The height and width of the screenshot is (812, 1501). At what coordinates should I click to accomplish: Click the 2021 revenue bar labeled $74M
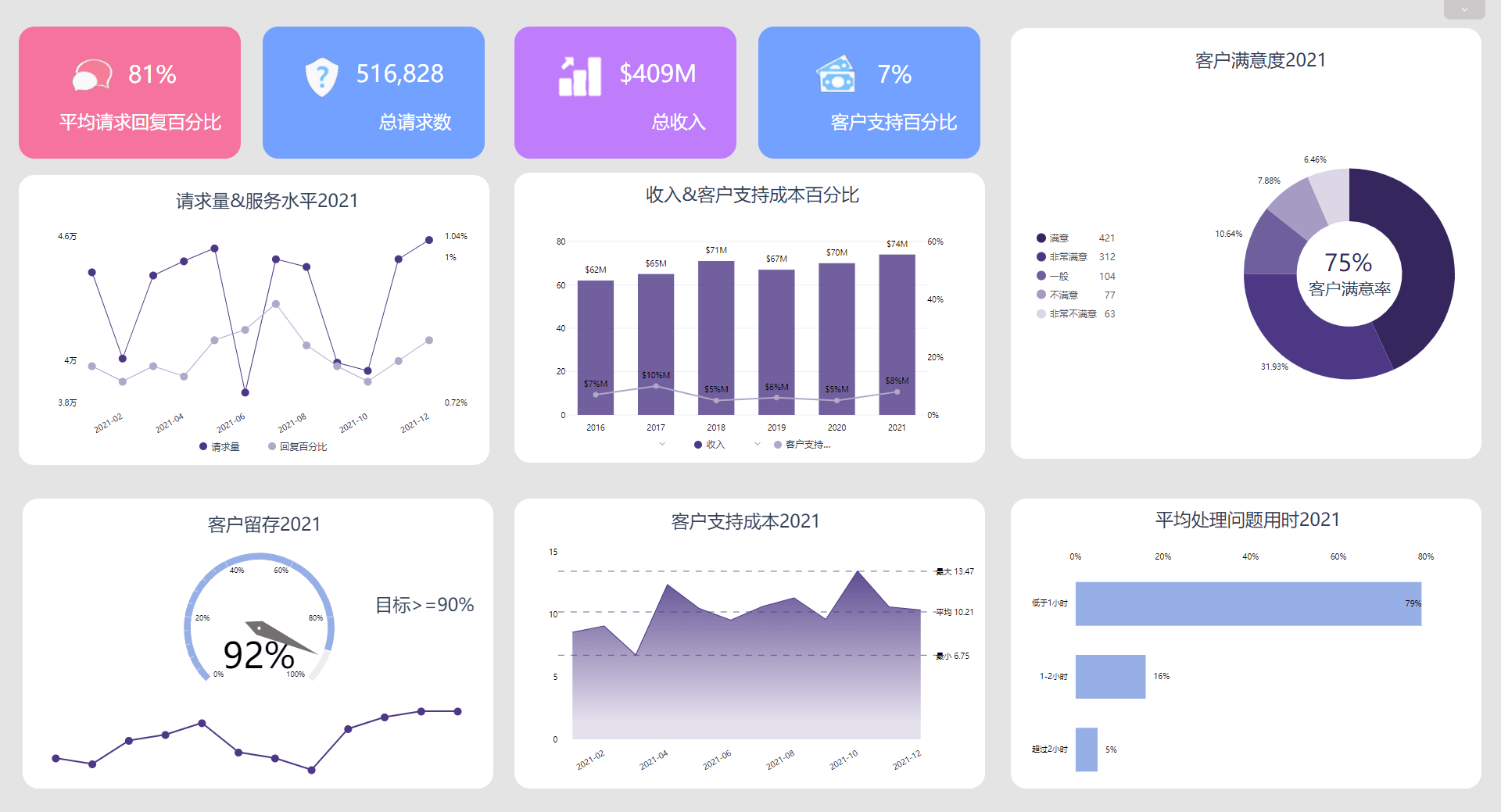(897, 334)
